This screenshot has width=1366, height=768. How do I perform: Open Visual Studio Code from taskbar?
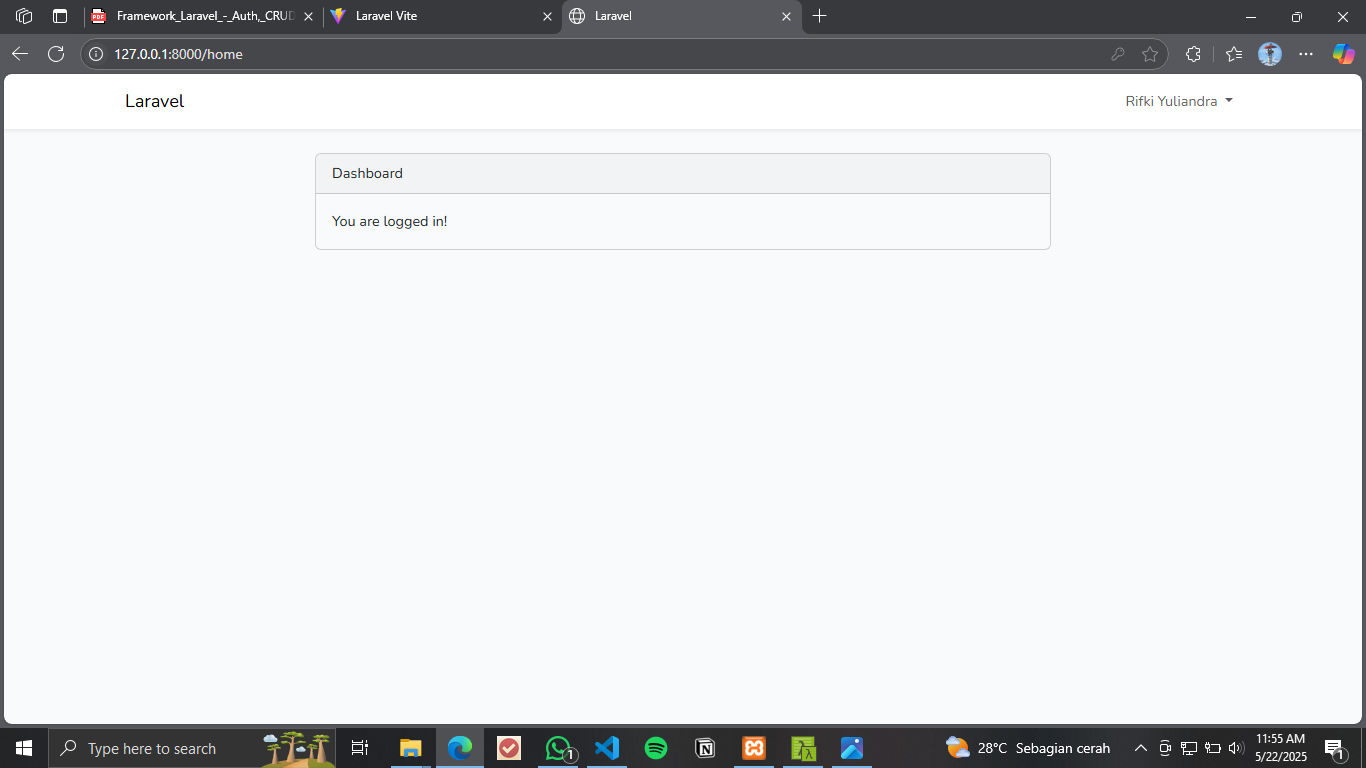click(x=607, y=748)
